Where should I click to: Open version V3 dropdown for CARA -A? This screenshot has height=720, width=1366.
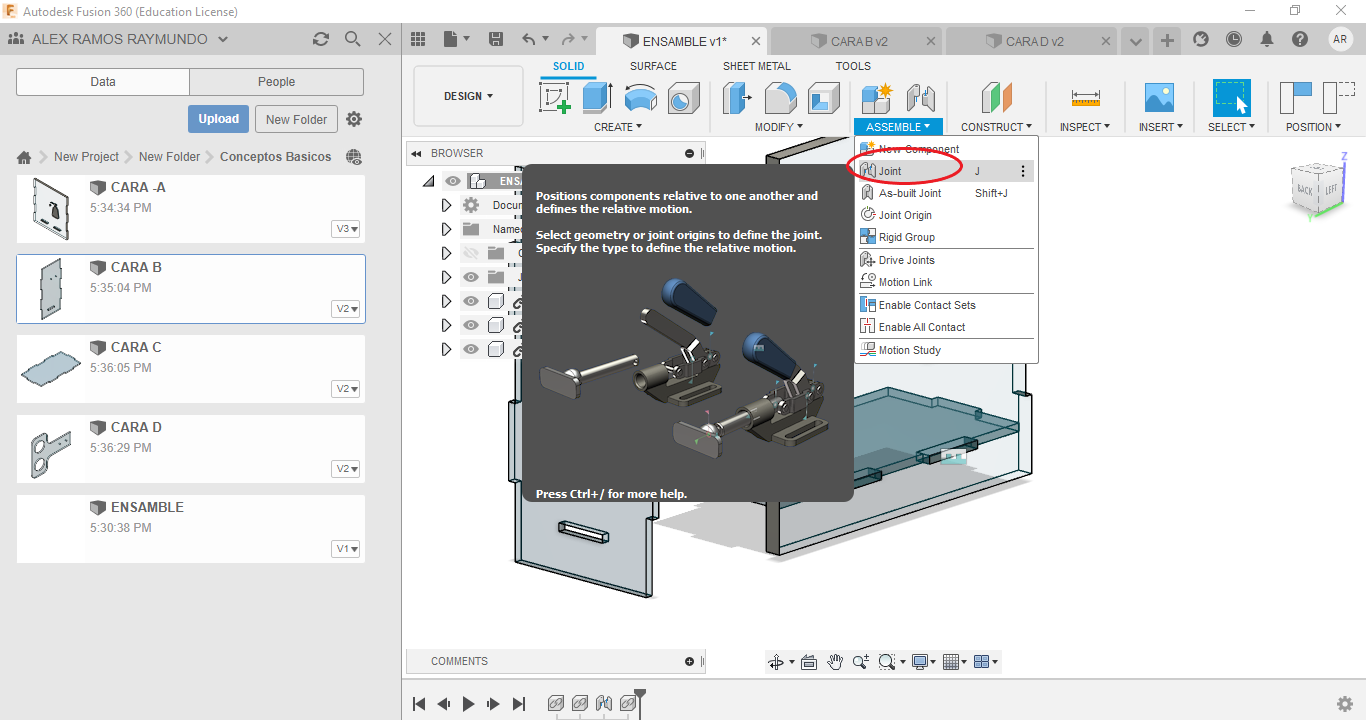tap(346, 229)
